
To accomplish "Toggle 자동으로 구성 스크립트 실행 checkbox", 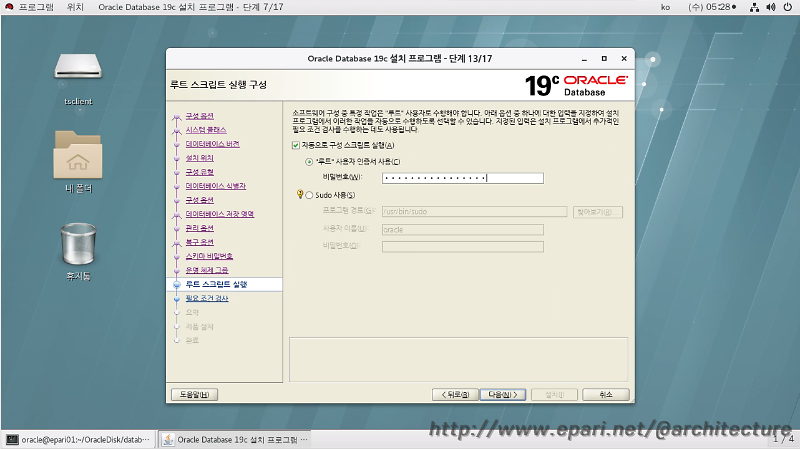I will [296, 145].
